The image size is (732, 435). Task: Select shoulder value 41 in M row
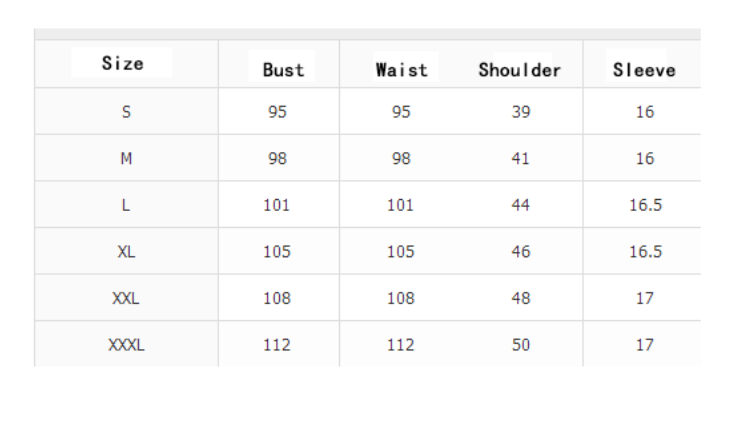[521, 159]
